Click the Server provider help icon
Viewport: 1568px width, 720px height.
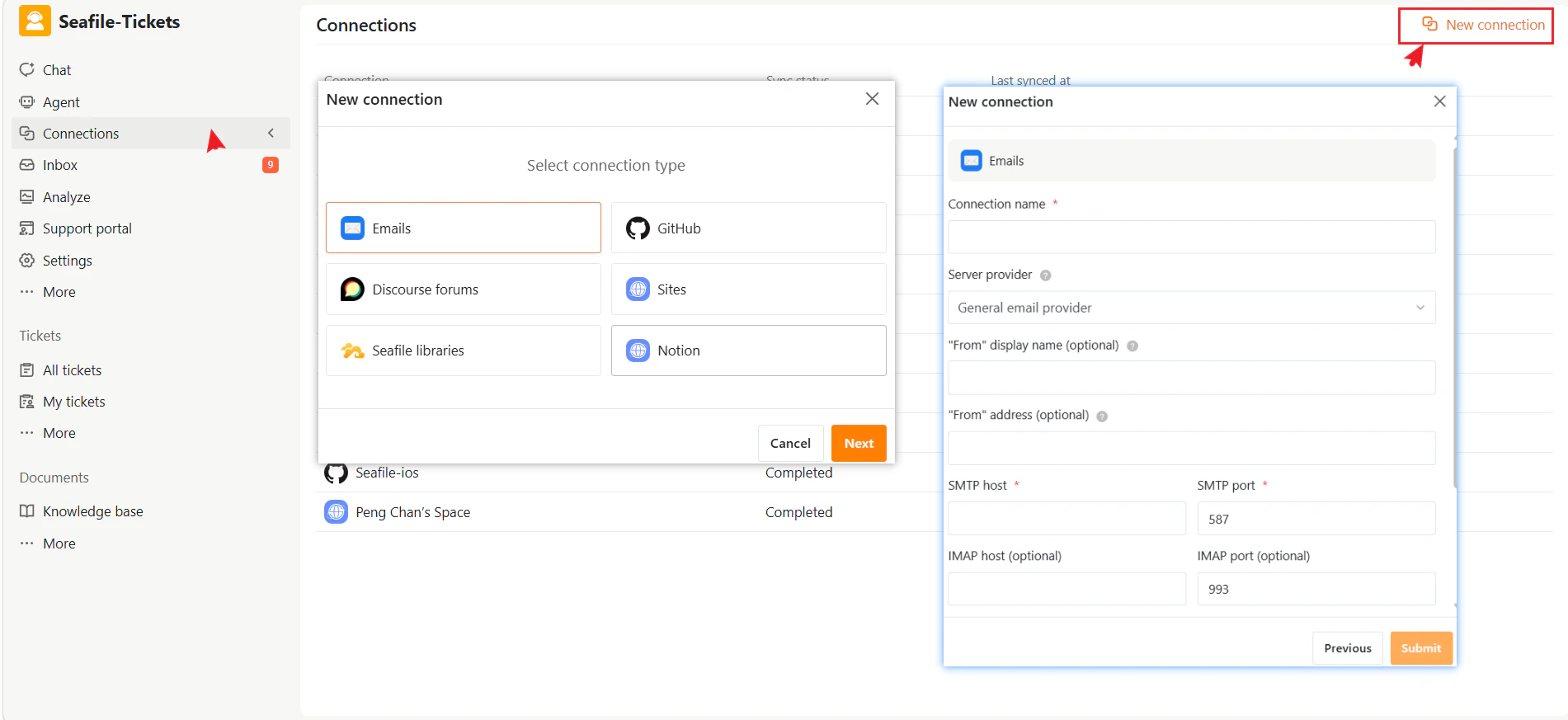pos(1045,275)
